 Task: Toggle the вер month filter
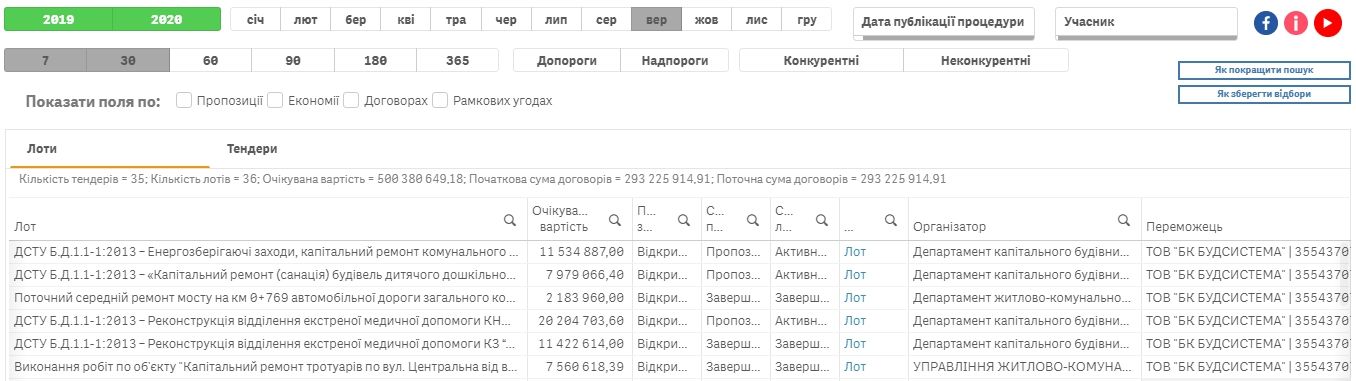656,19
